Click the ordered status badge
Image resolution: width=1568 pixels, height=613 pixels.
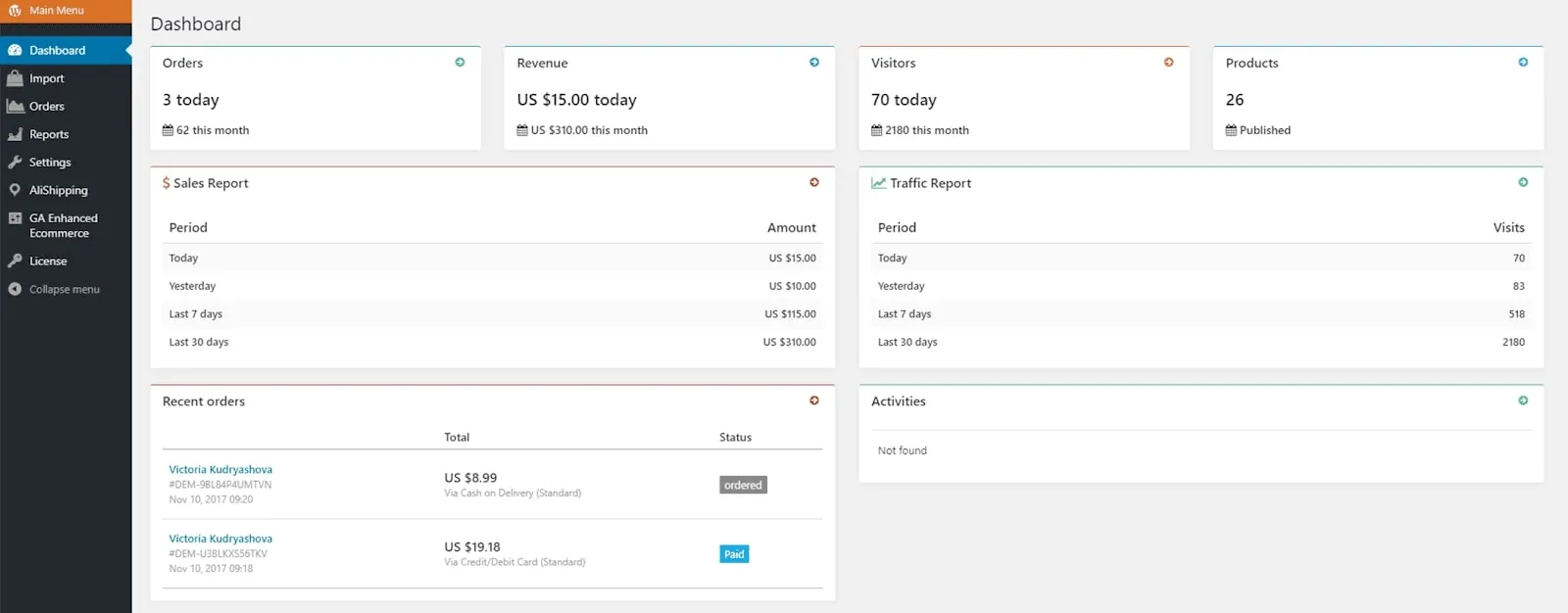743,485
